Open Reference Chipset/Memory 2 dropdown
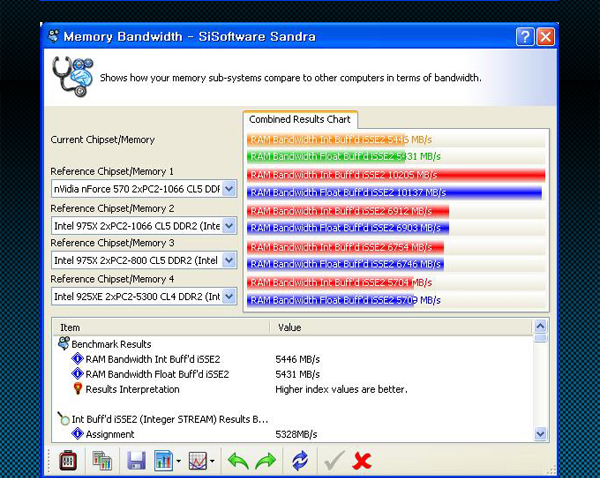The width and height of the screenshot is (600, 478). [x=229, y=226]
